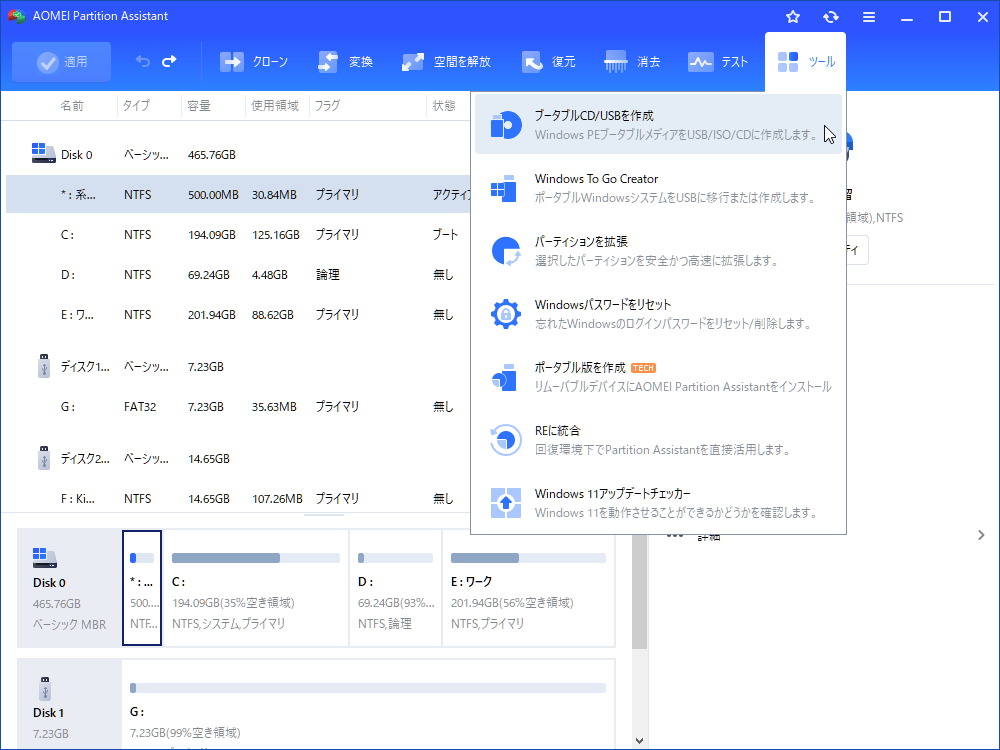Click the refresh icon in title bar
The height and width of the screenshot is (750, 1000).
click(831, 17)
